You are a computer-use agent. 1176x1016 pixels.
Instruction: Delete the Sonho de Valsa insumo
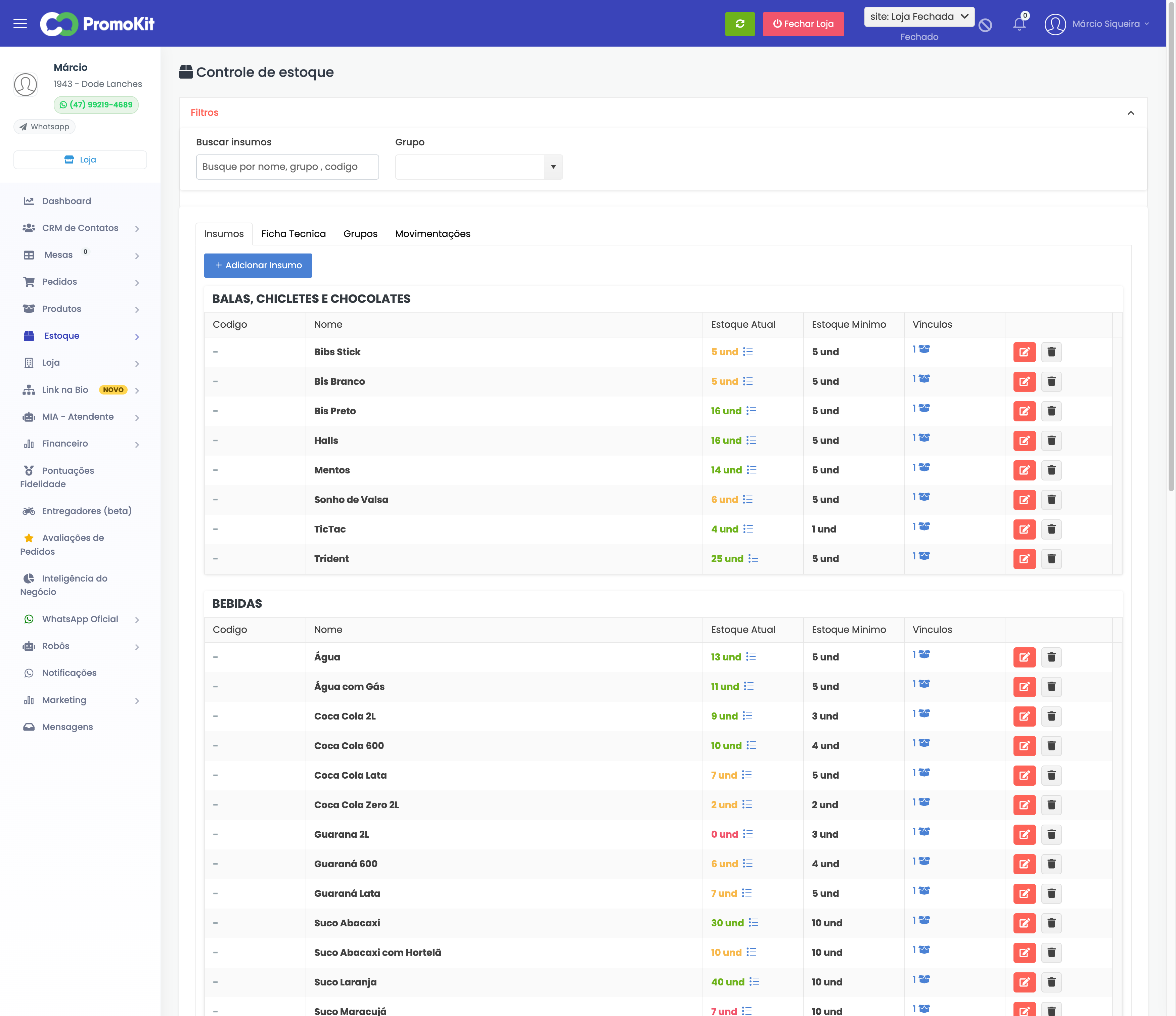[1051, 500]
